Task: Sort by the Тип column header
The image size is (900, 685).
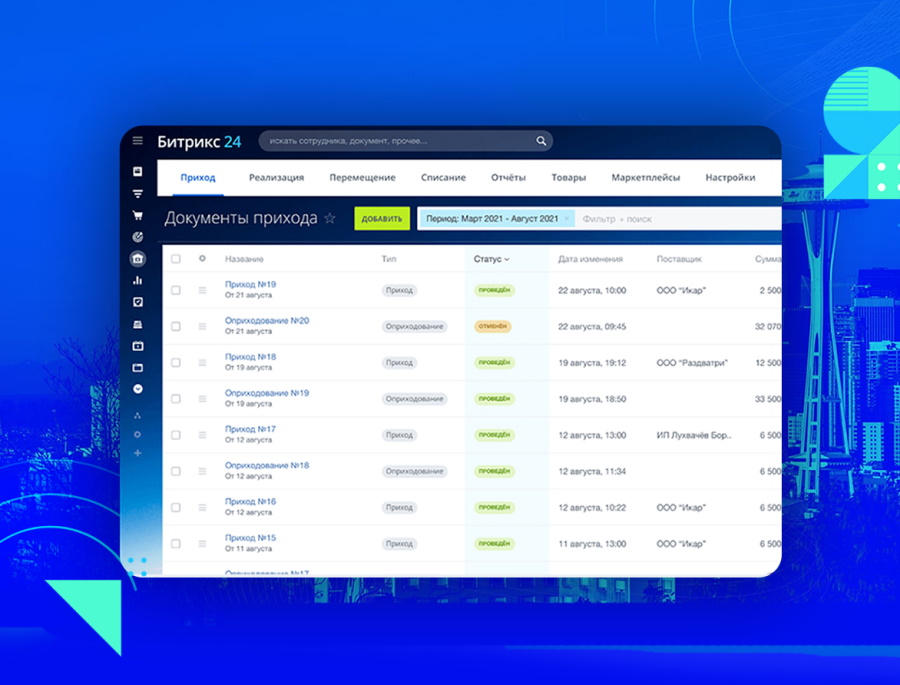Action: coord(389,259)
